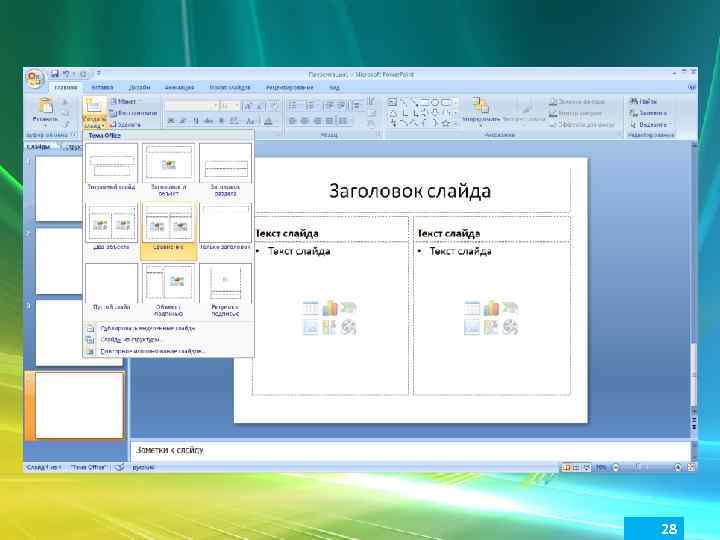Click the numbered list icon

pos(309,106)
